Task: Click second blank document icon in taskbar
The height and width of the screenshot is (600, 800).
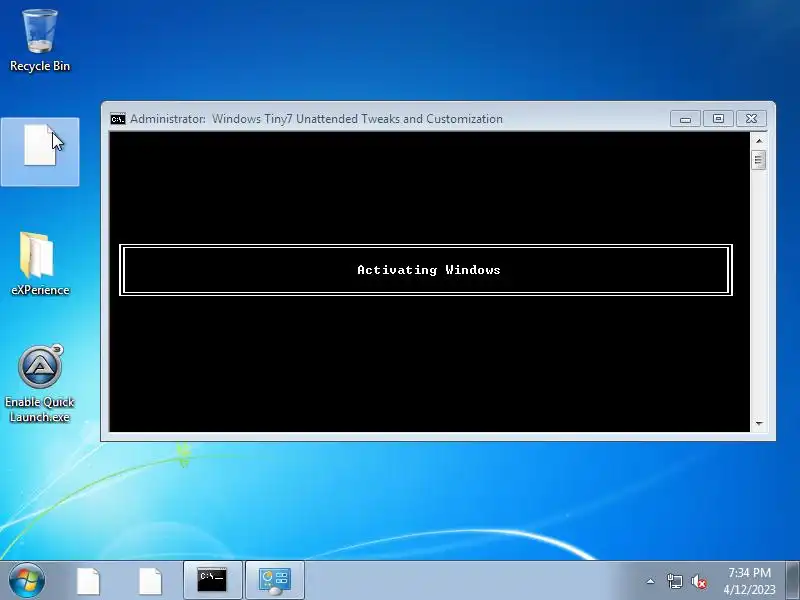Action: [150, 581]
